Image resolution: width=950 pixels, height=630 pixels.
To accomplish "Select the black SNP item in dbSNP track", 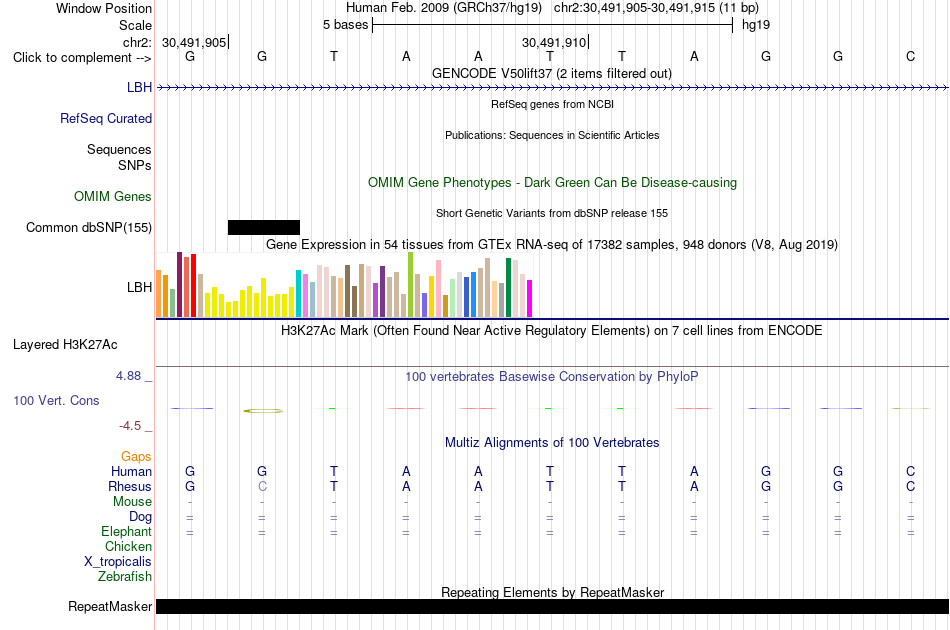I will 264,227.
